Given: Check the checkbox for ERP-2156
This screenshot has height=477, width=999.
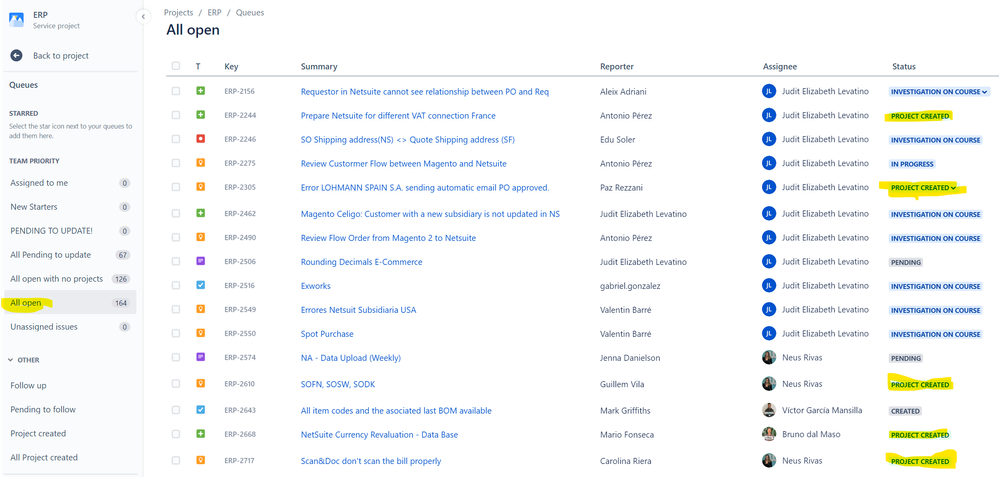Looking at the screenshot, I should (176, 92).
